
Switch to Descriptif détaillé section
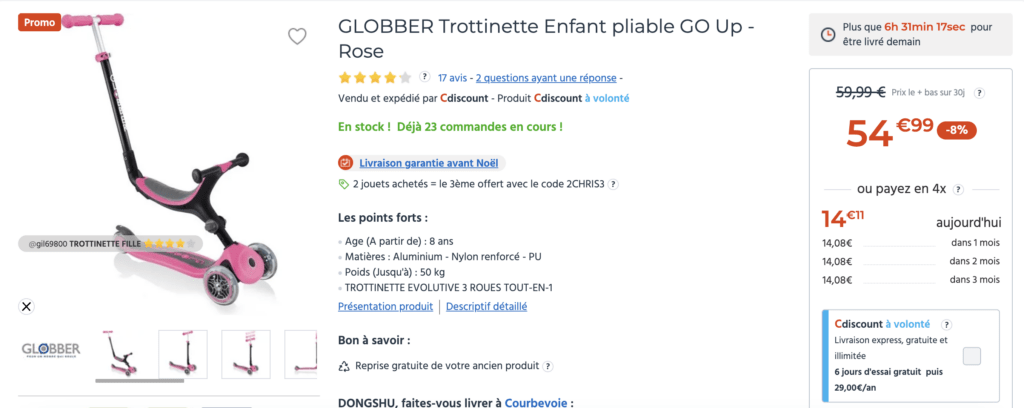(x=487, y=306)
